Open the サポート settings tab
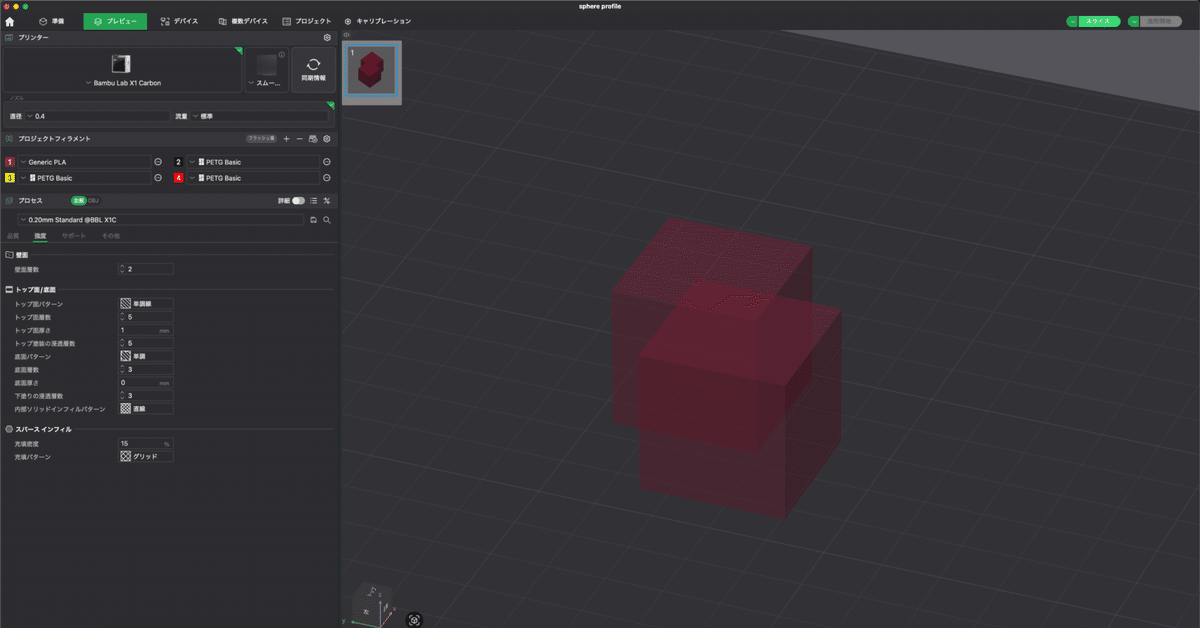The width and height of the screenshot is (1200, 628). pyautogui.click(x=73, y=235)
